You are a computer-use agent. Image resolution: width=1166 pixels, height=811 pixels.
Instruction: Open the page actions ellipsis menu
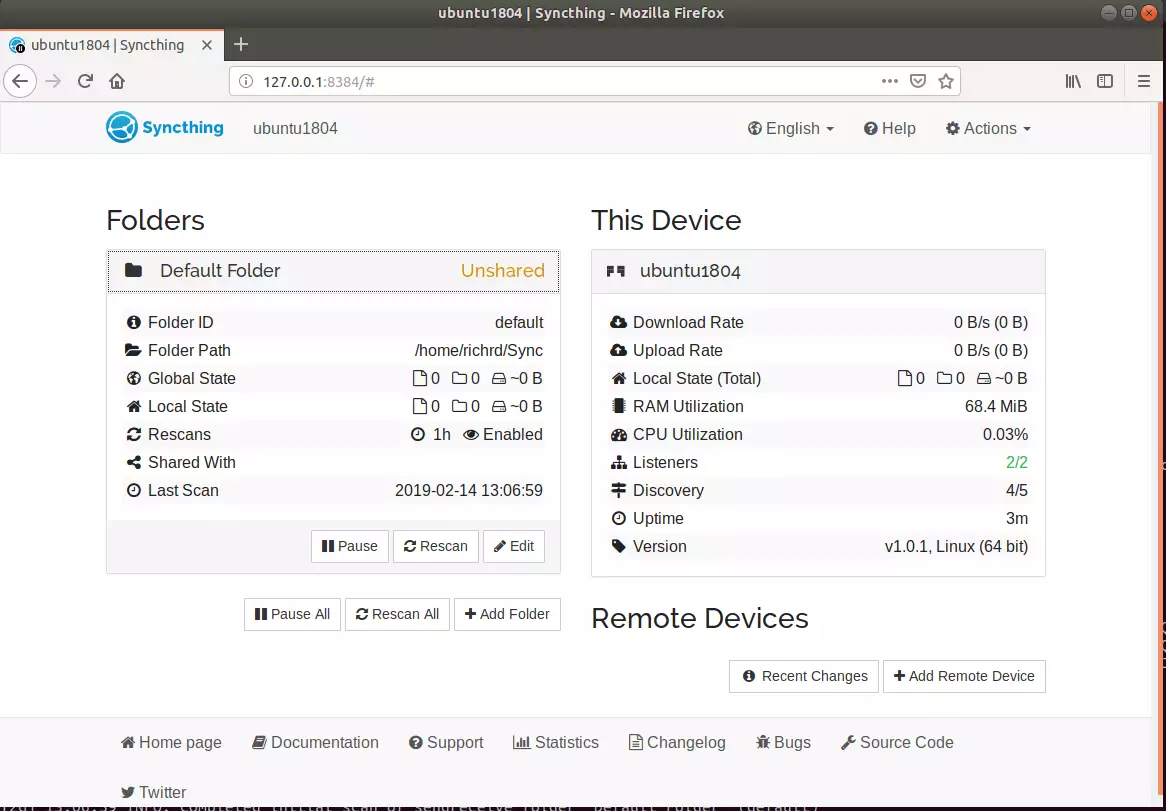tap(890, 81)
